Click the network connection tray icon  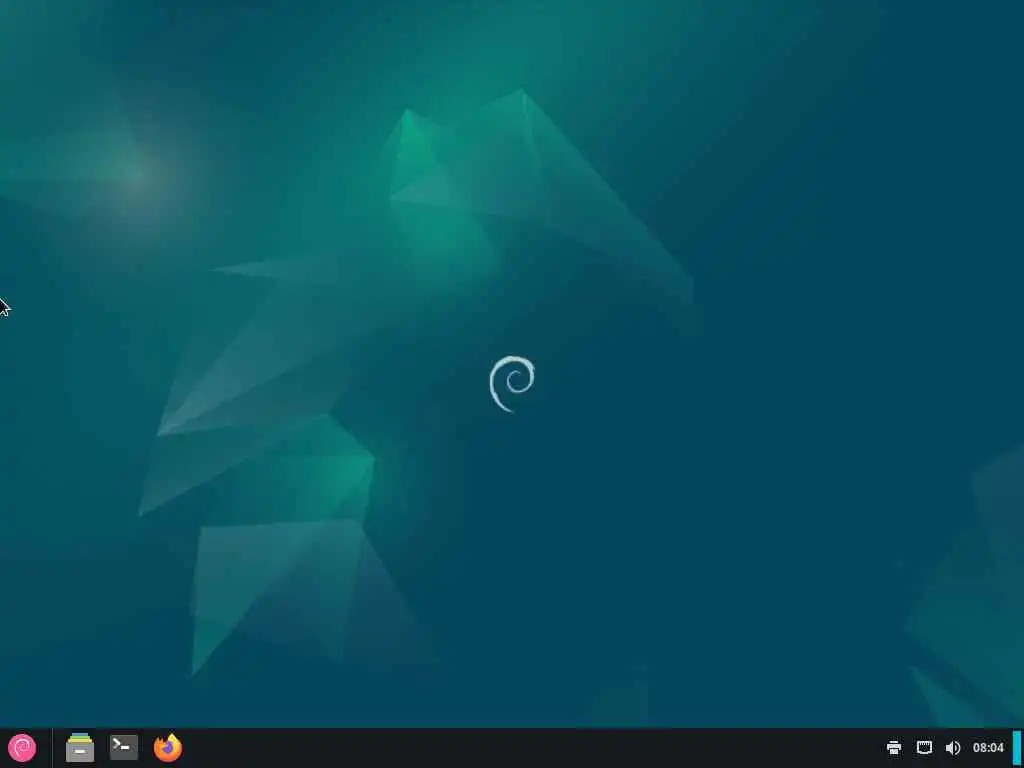pos(924,748)
